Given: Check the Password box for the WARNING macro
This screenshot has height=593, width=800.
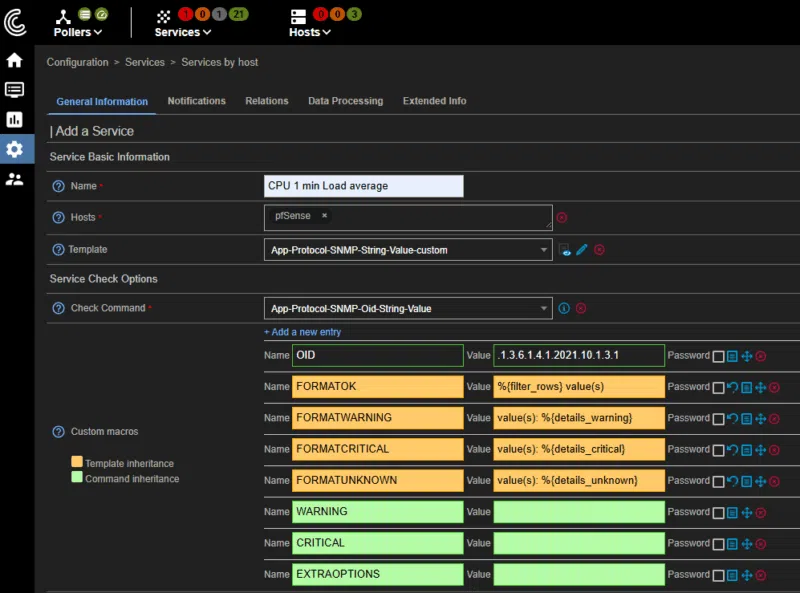Looking at the screenshot, I should pyautogui.click(x=718, y=512).
